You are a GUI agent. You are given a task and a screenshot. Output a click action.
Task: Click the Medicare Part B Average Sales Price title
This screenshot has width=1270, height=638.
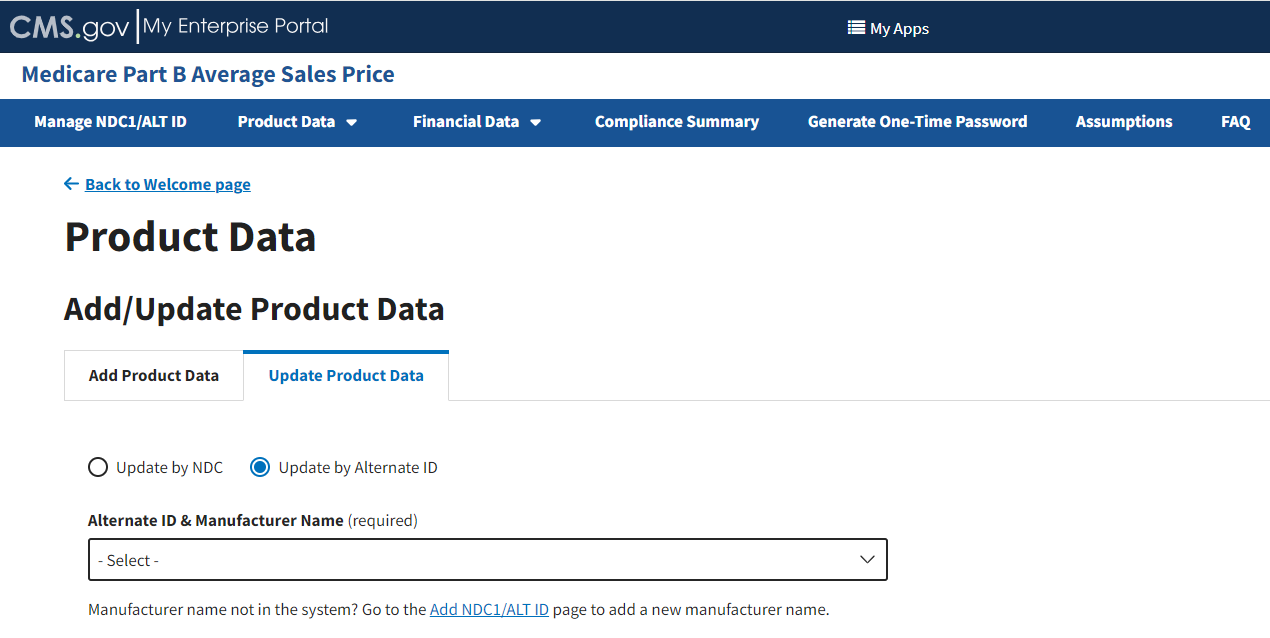click(208, 75)
